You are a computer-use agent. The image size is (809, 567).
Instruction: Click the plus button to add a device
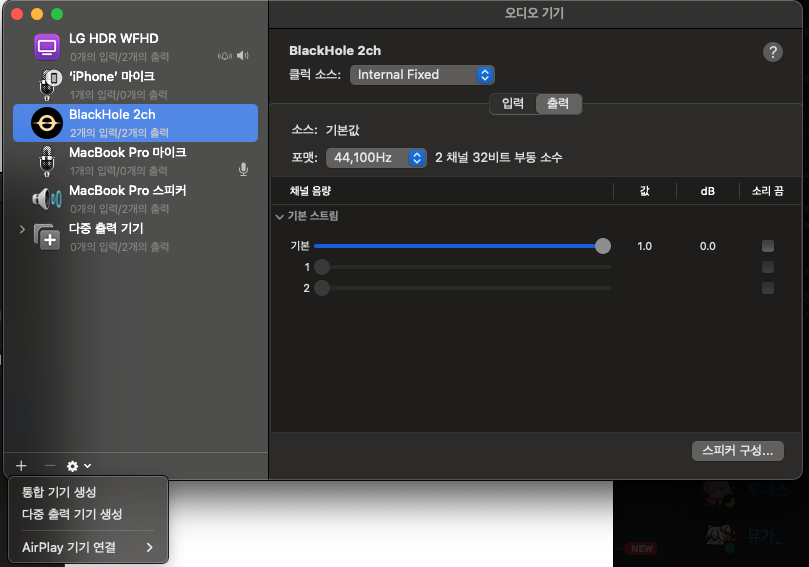[21, 466]
